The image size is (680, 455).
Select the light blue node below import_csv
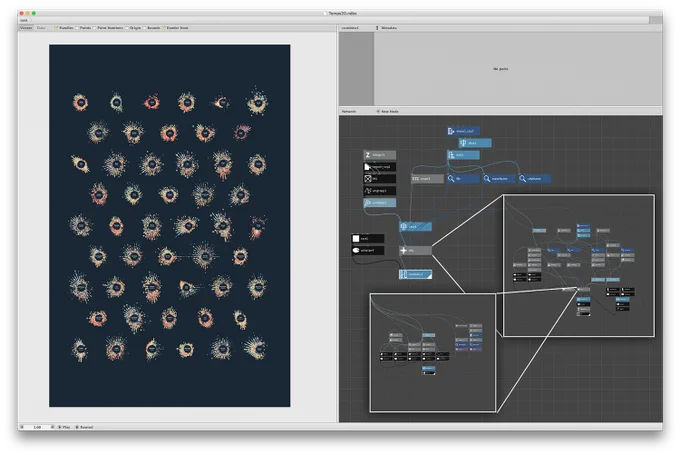[475, 143]
